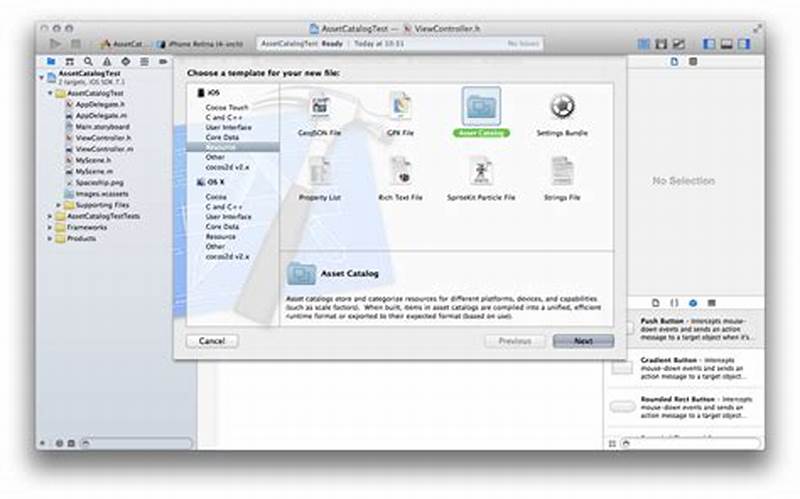800x499 pixels.
Task: Collapse the AssetCatalogTest group folder triangle
Action: point(50,93)
